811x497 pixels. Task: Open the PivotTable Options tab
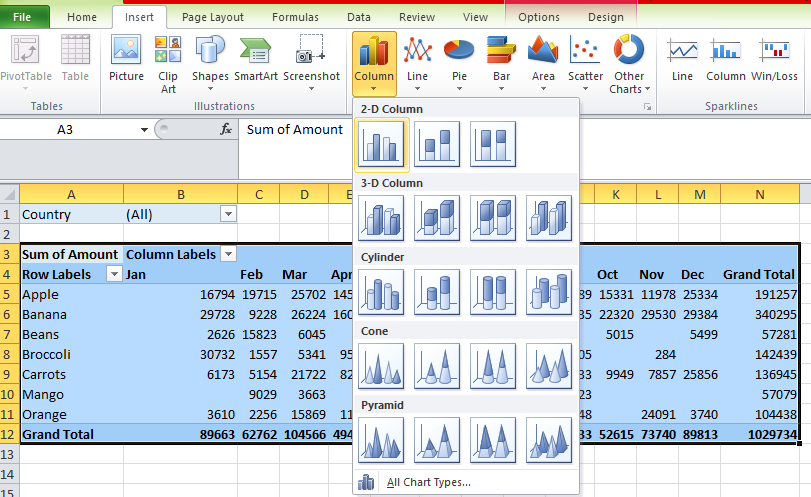[x=539, y=17]
